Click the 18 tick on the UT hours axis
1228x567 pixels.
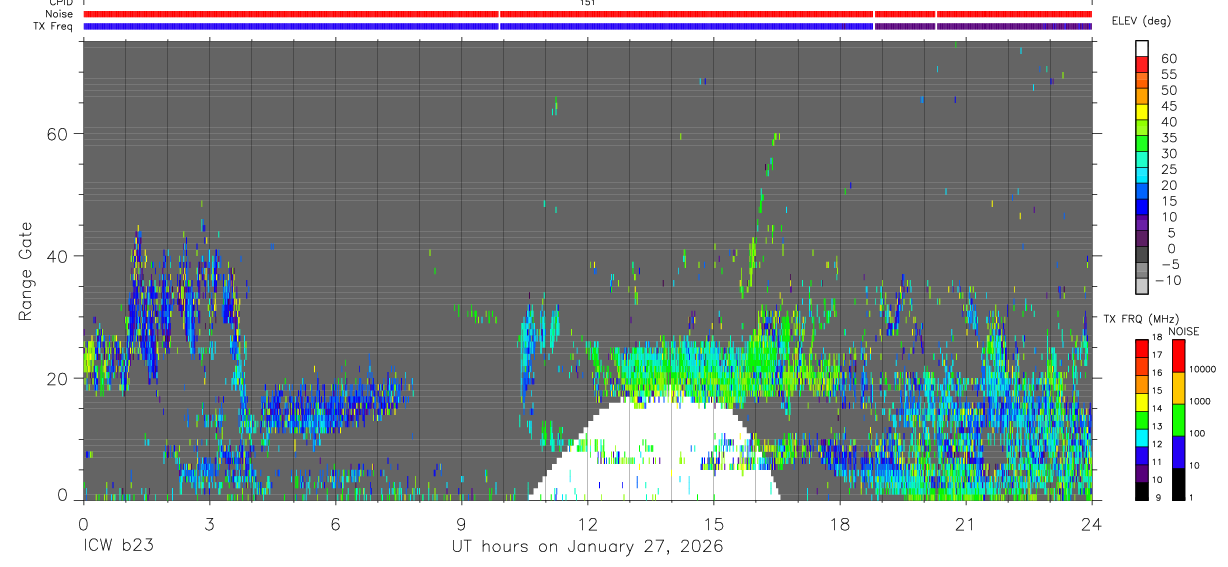click(839, 523)
